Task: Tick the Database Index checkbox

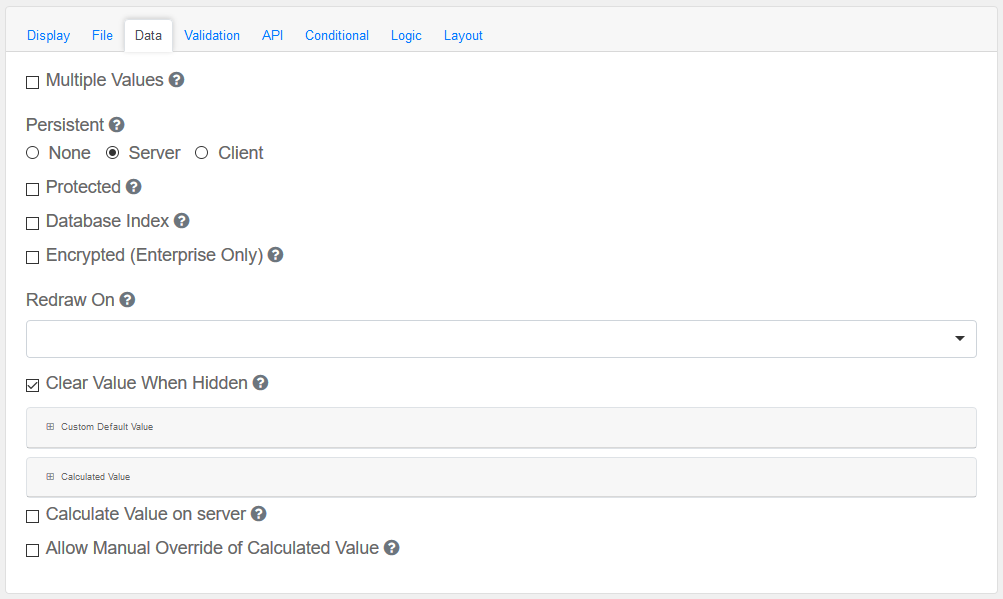Action: (x=33, y=223)
